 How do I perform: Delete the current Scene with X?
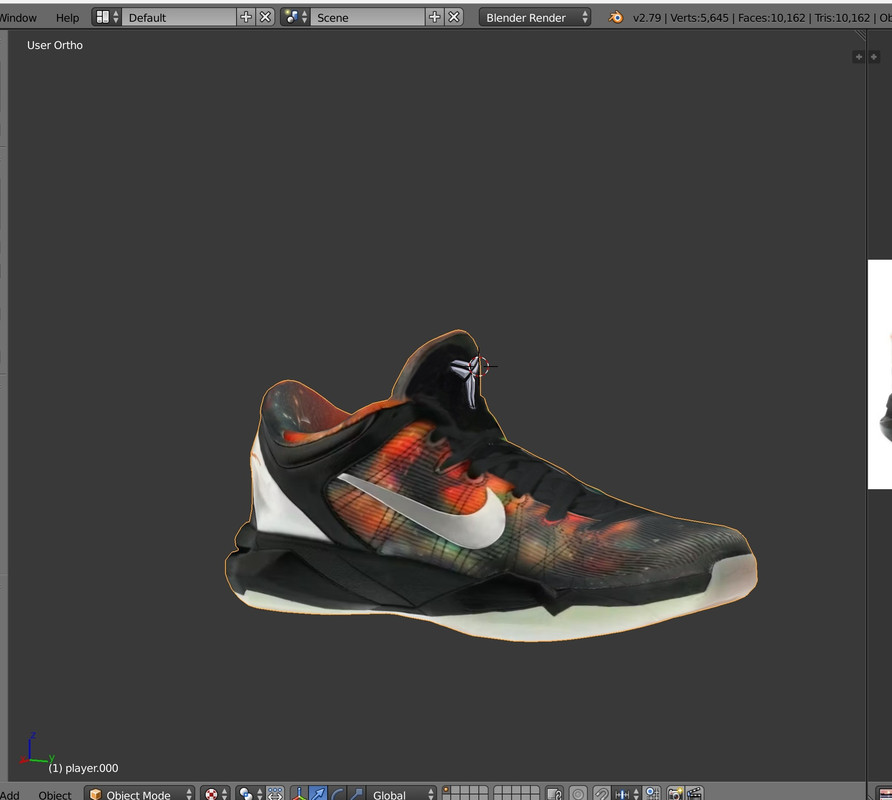coord(453,17)
